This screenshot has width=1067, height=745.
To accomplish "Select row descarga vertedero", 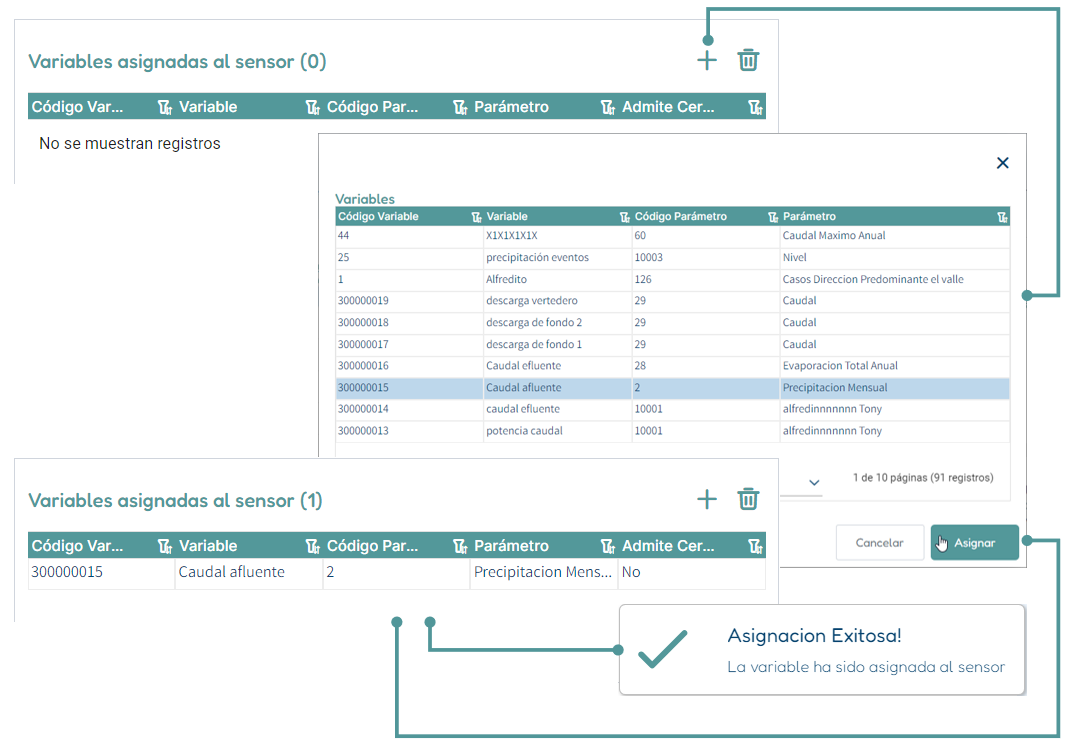I will coord(672,300).
